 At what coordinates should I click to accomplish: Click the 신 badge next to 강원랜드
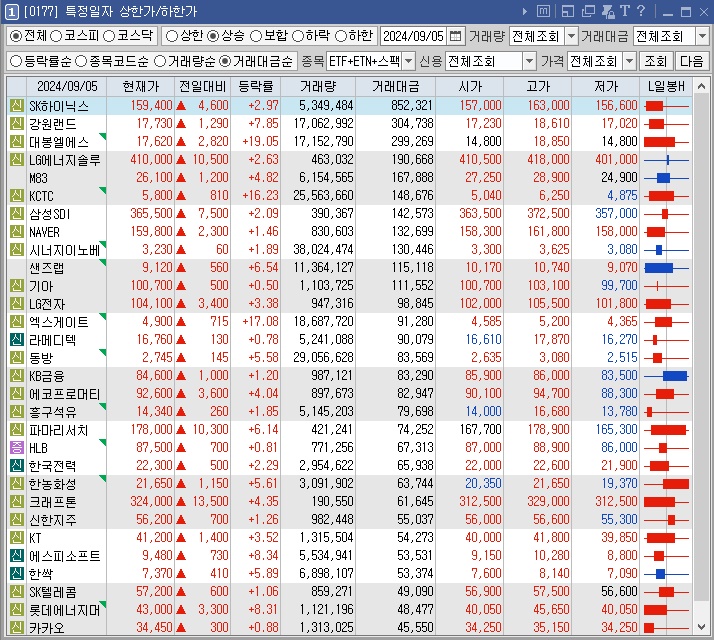click(x=17, y=124)
